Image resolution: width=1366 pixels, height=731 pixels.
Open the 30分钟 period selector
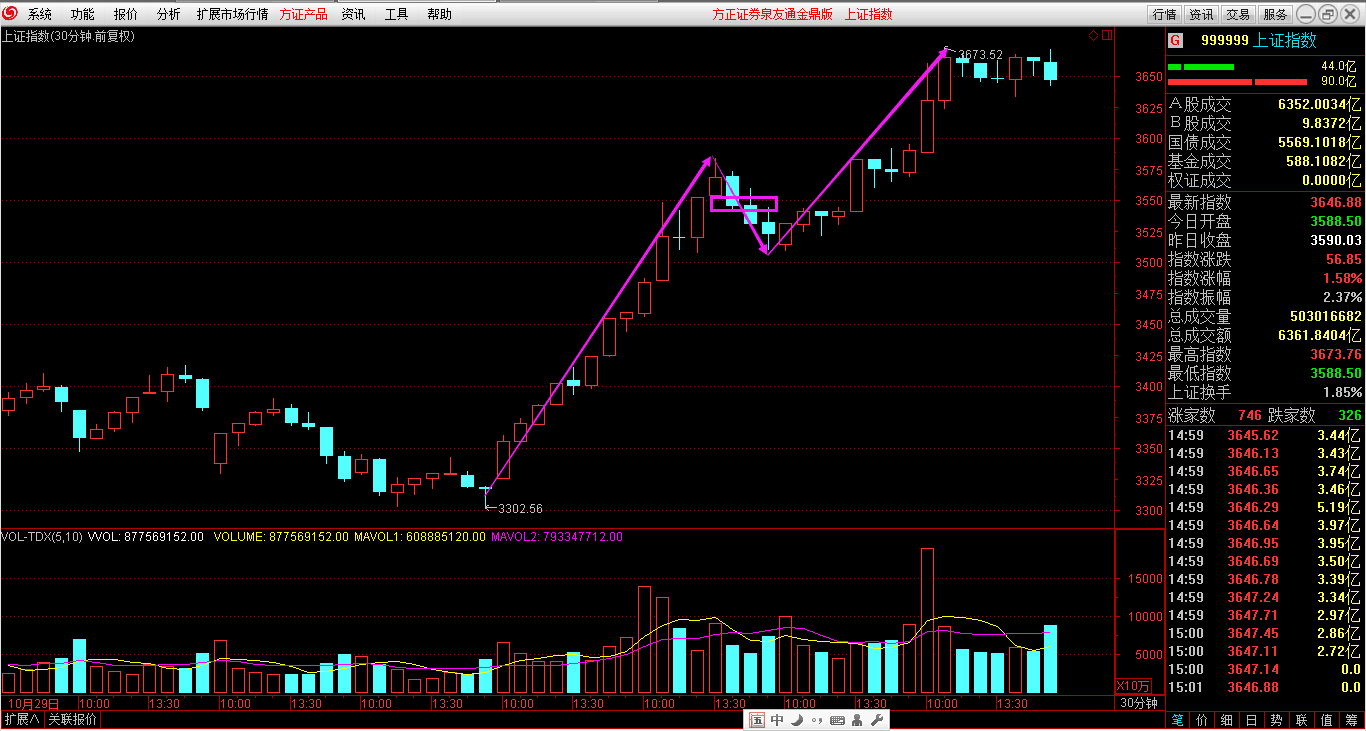pyautogui.click(x=1138, y=703)
